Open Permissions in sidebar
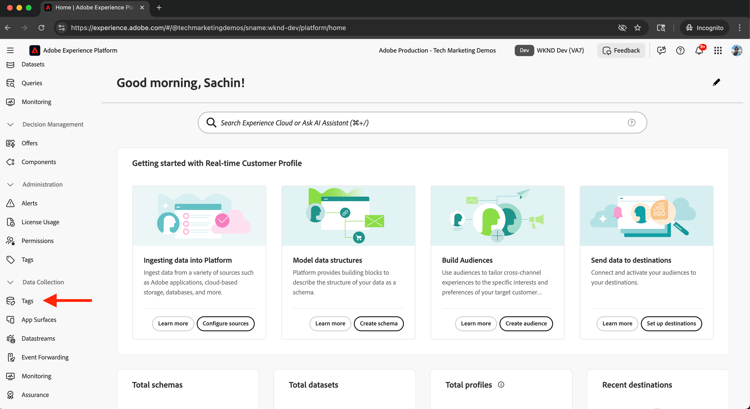 [37, 241]
